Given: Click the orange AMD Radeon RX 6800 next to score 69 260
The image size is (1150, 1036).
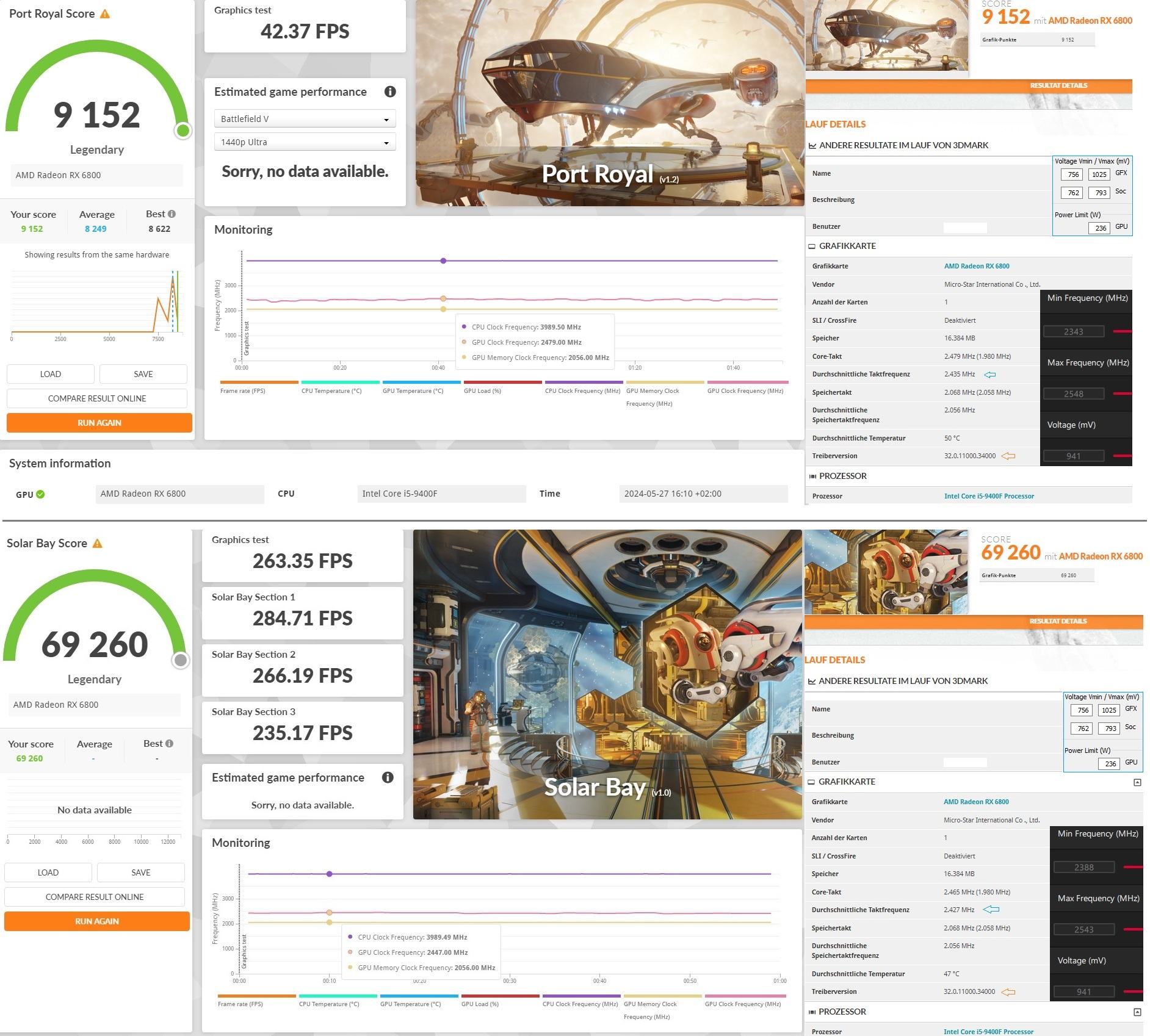Looking at the screenshot, I should [x=1101, y=556].
